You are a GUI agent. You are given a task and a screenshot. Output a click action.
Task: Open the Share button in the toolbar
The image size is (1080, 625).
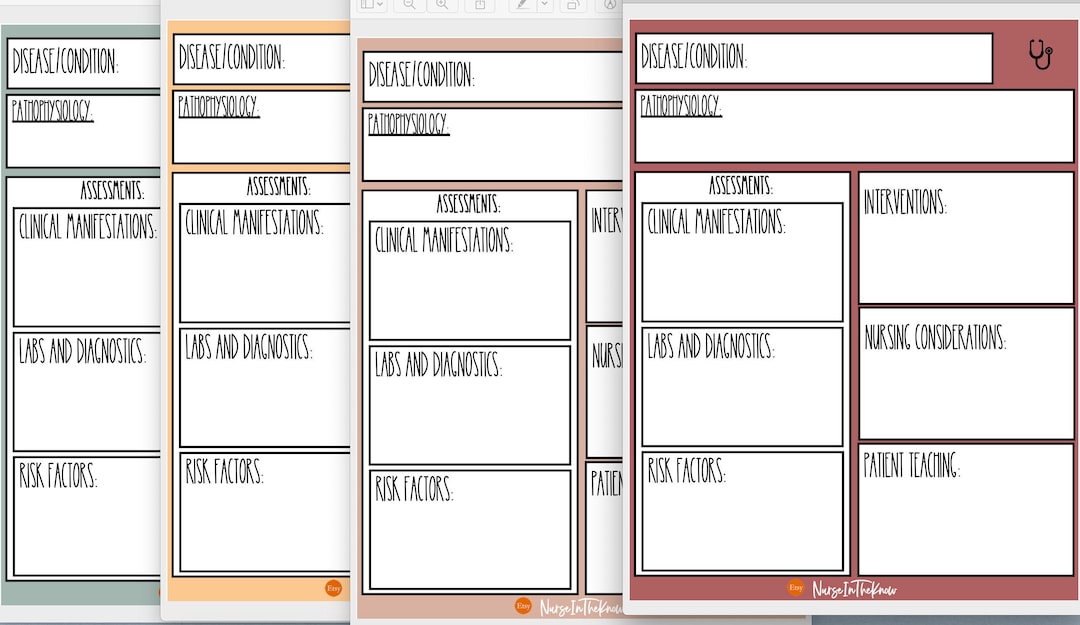[480, 5]
